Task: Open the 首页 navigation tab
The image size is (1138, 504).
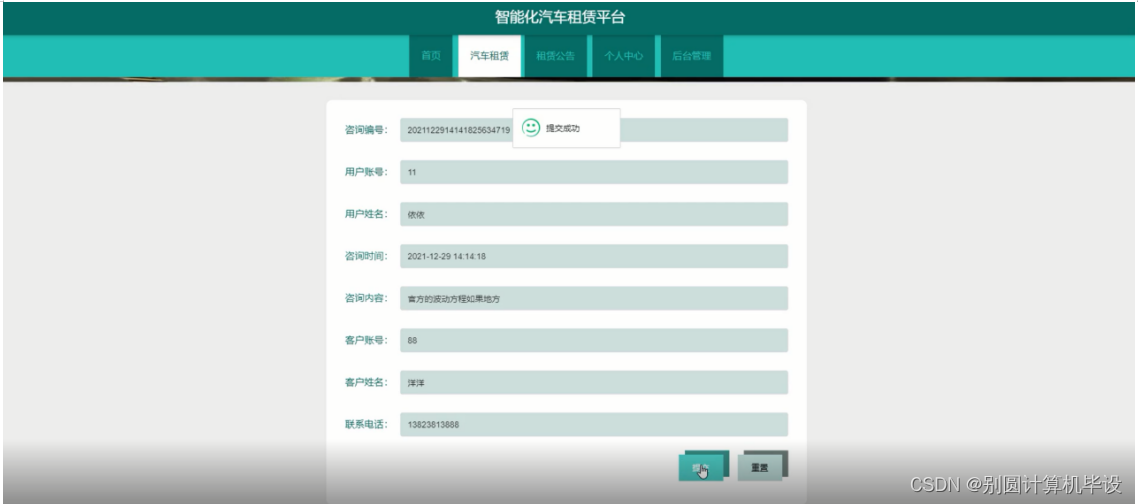Action: click(x=431, y=56)
